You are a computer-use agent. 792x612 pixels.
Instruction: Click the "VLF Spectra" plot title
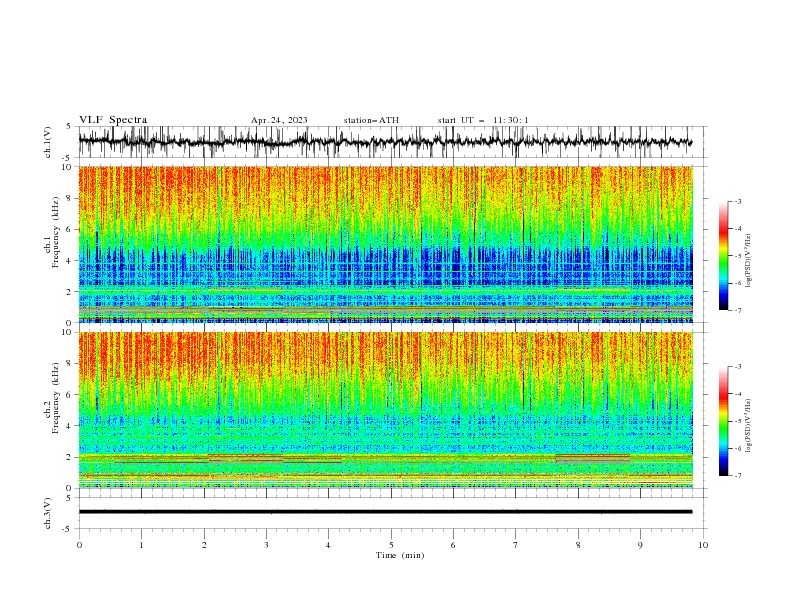click(x=113, y=120)
